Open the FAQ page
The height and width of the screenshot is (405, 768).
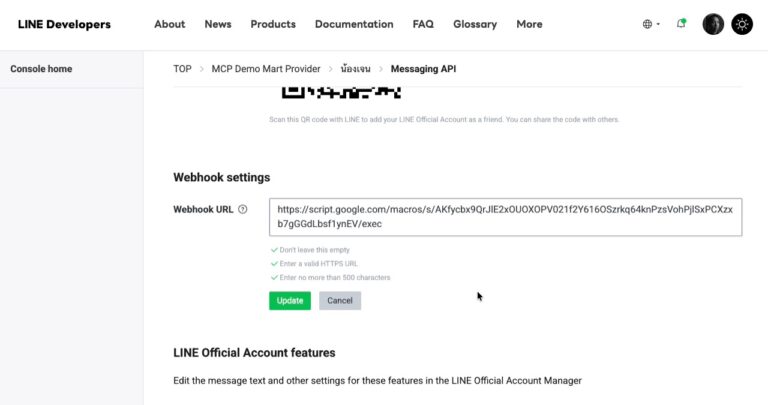coord(423,24)
